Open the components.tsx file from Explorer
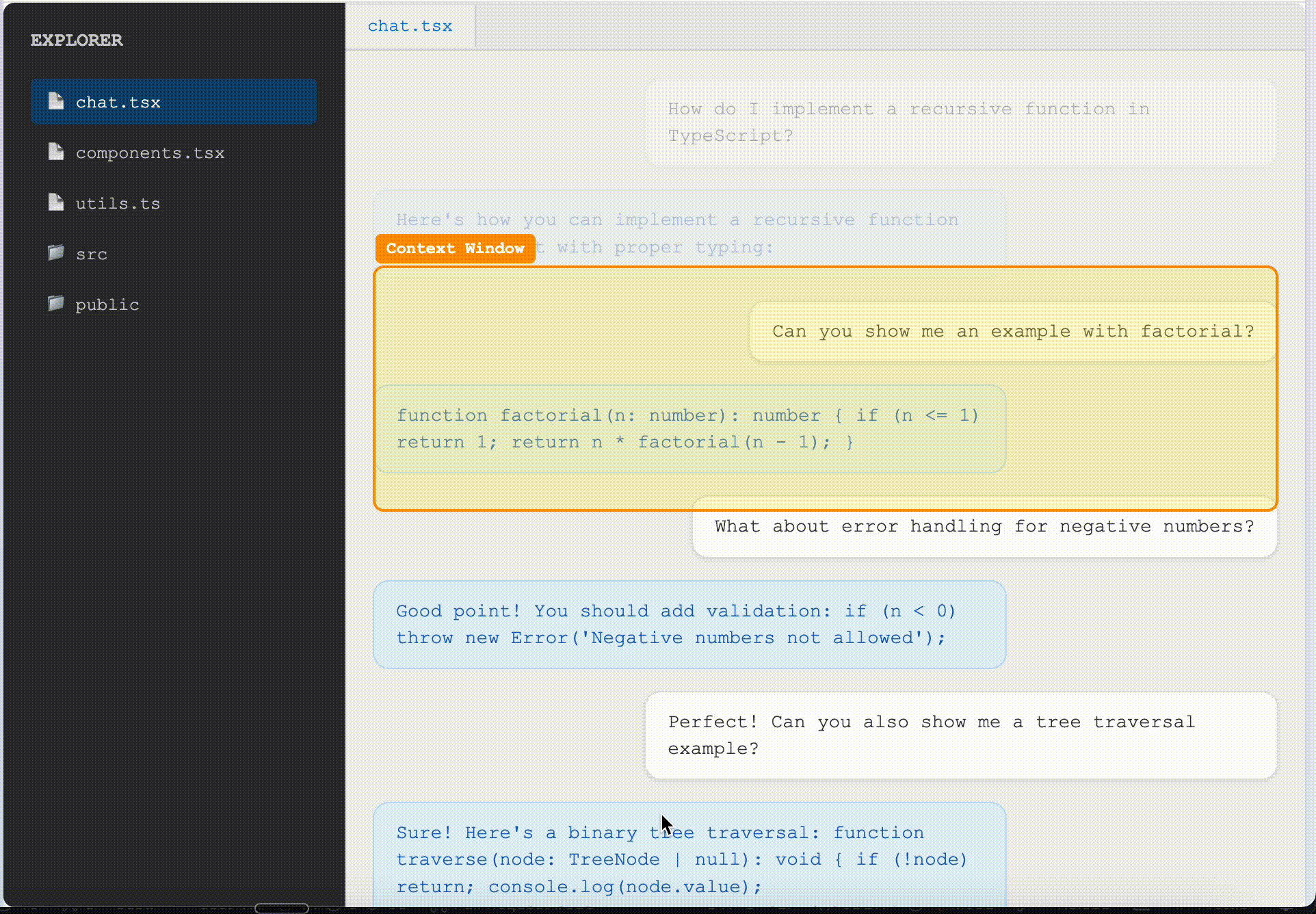The image size is (1316, 914). [150, 153]
